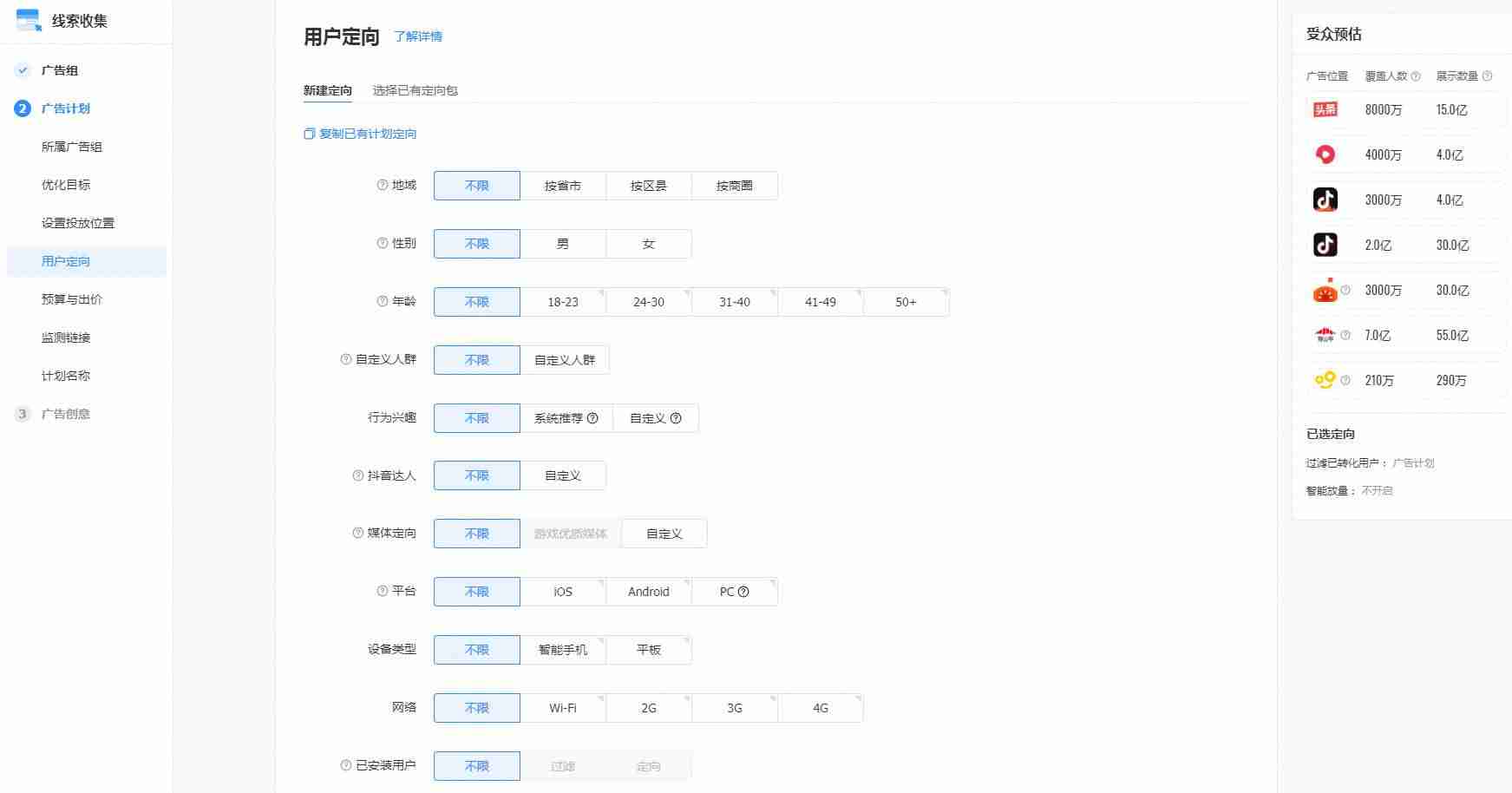Click the help icon next to 抖音达人
This screenshot has width=1512, height=793.
[357, 475]
